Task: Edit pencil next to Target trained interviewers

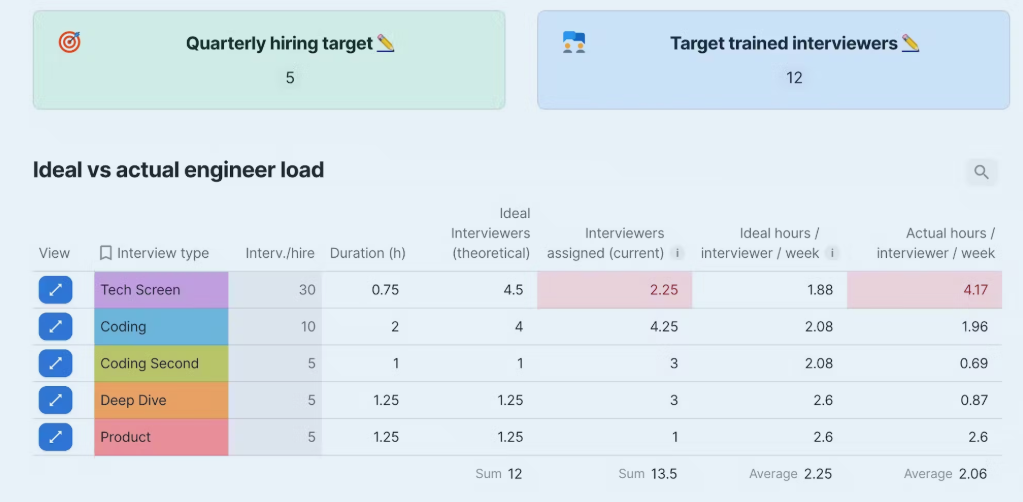Action: click(x=910, y=43)
